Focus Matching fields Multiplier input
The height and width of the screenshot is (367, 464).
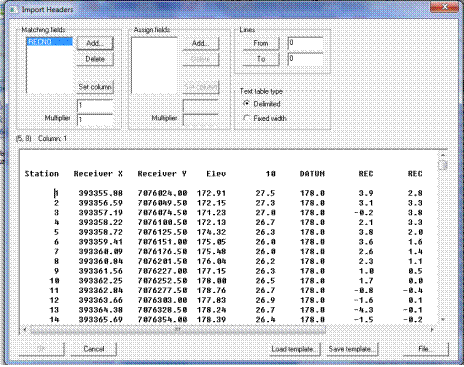95,120
